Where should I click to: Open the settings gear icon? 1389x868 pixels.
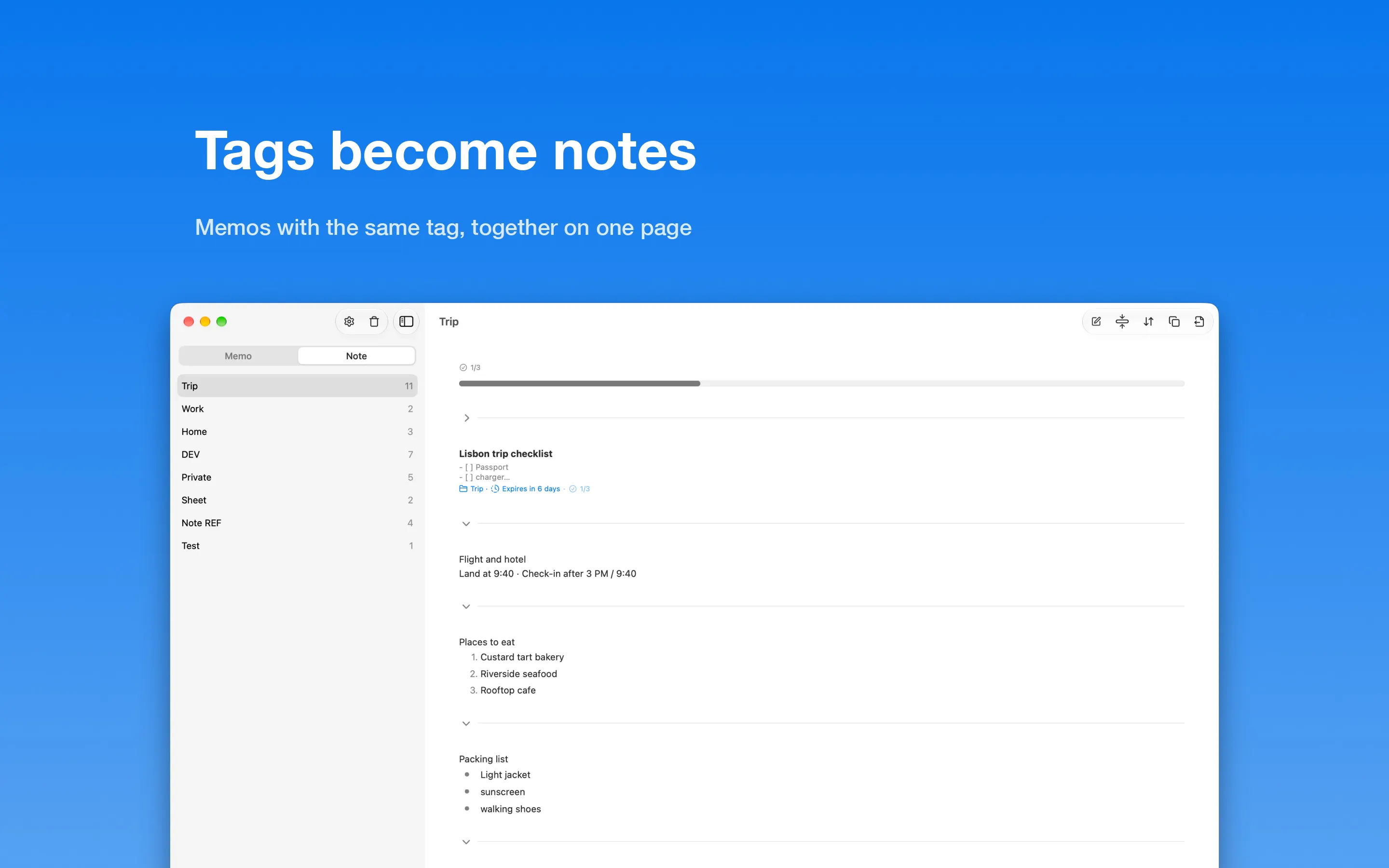(349, 322)
